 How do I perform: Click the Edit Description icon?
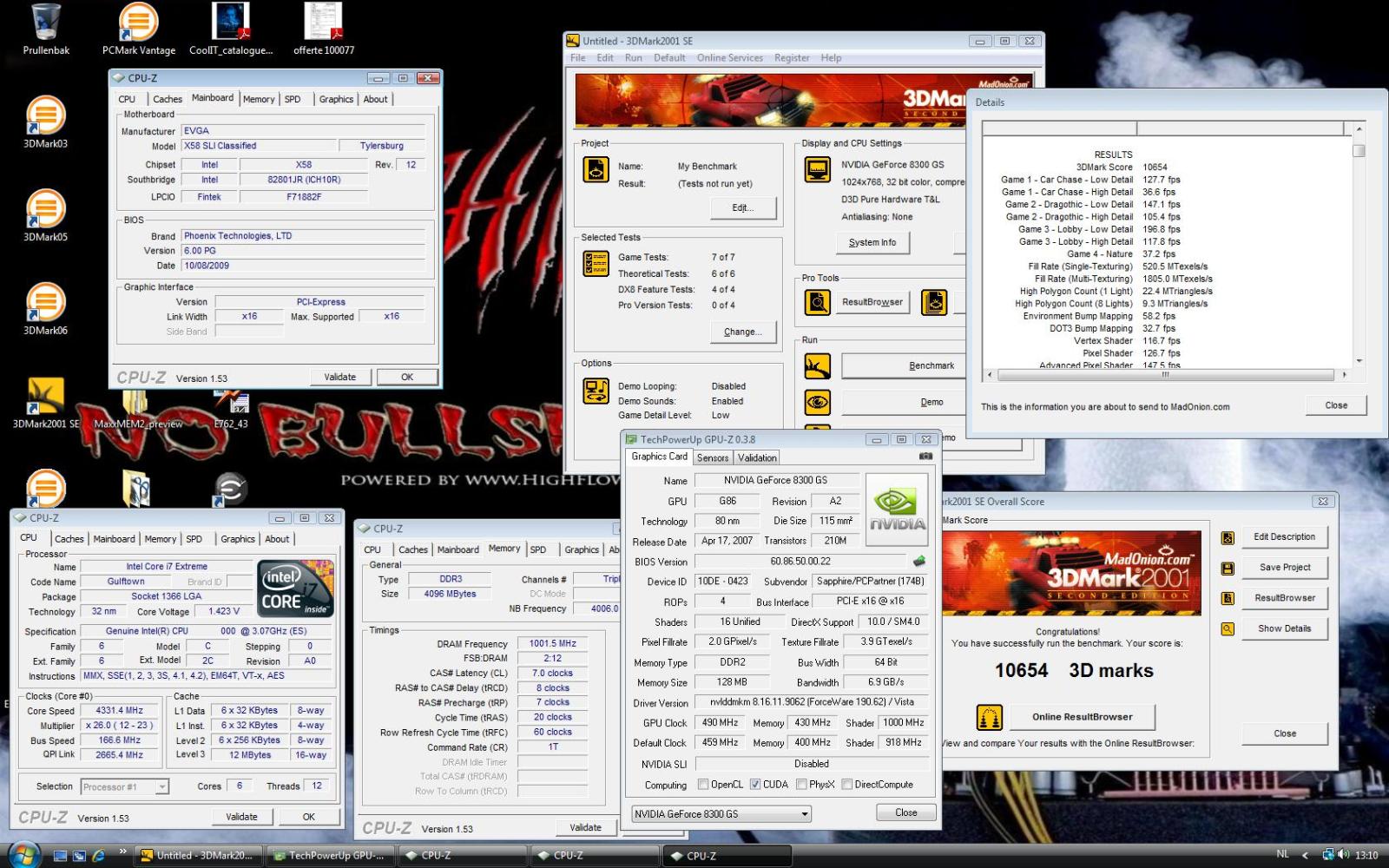click(x=1228, y=538)
